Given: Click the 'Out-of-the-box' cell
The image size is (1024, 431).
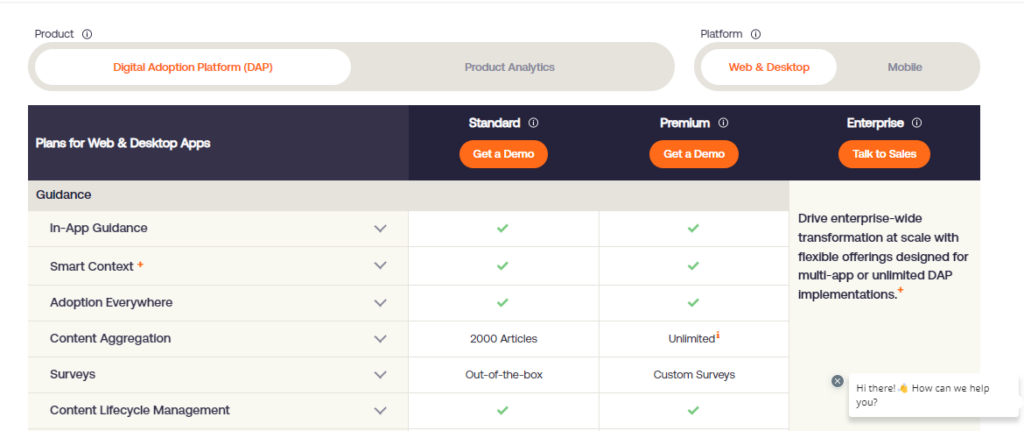Looking at the screenshot, I should [504, 375].
